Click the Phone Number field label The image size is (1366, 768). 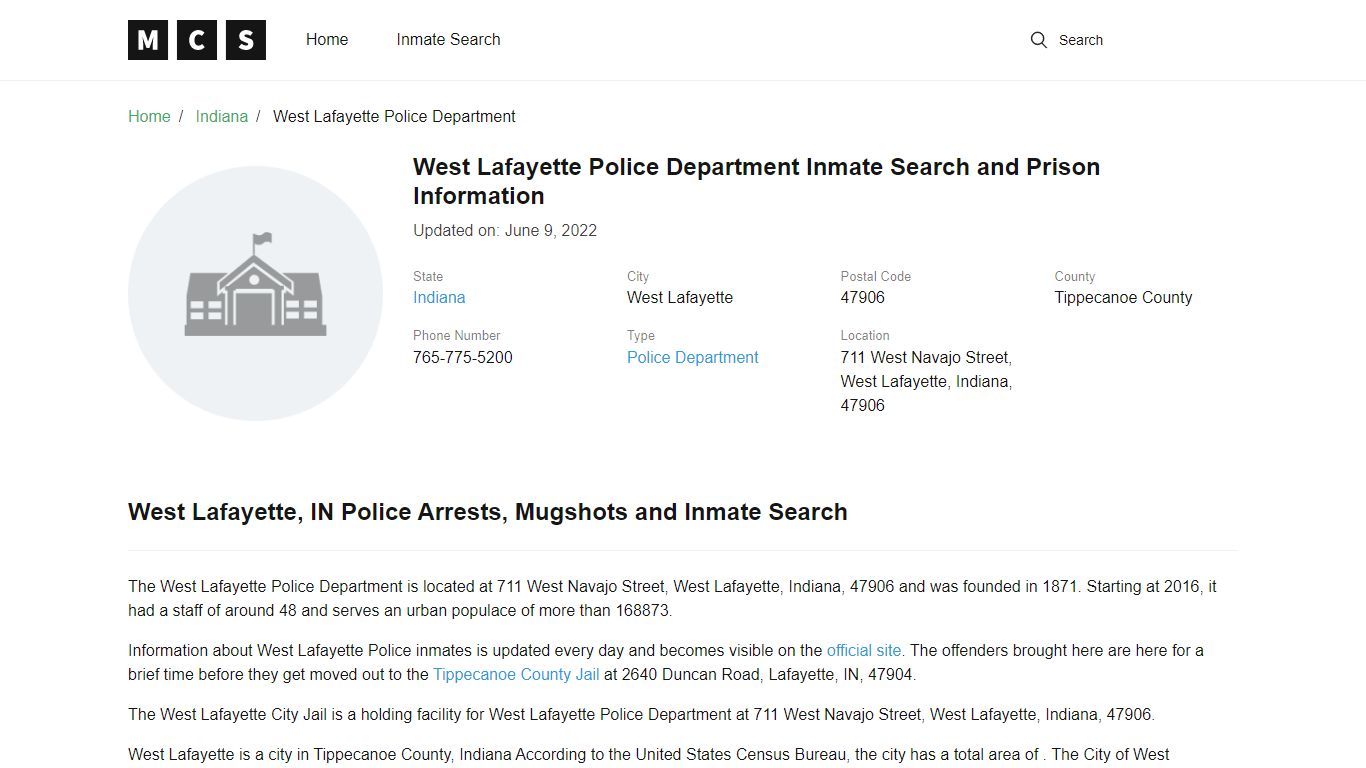[457, 335]
